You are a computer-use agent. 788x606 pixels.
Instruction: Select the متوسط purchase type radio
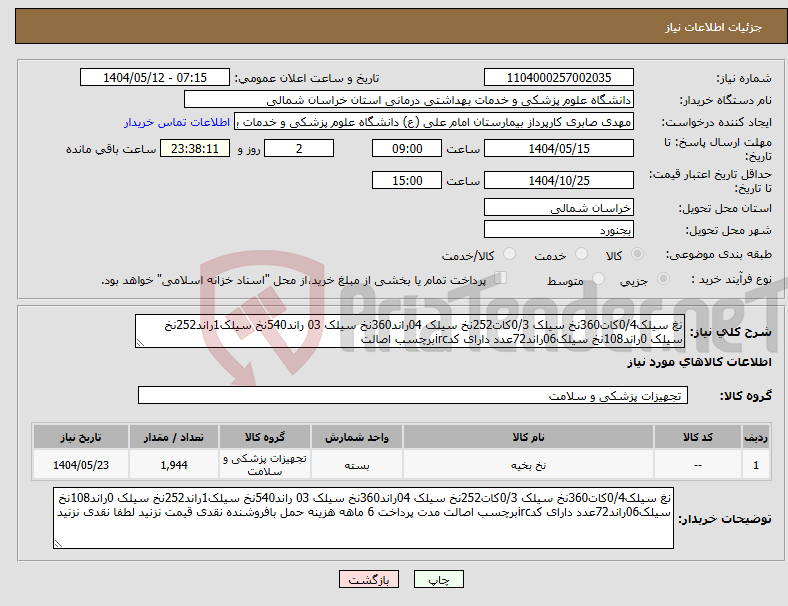598,278
